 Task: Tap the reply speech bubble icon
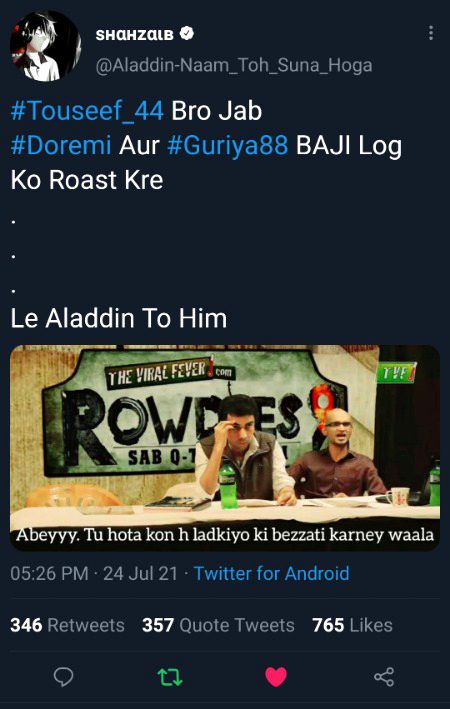tap(63, 677)
